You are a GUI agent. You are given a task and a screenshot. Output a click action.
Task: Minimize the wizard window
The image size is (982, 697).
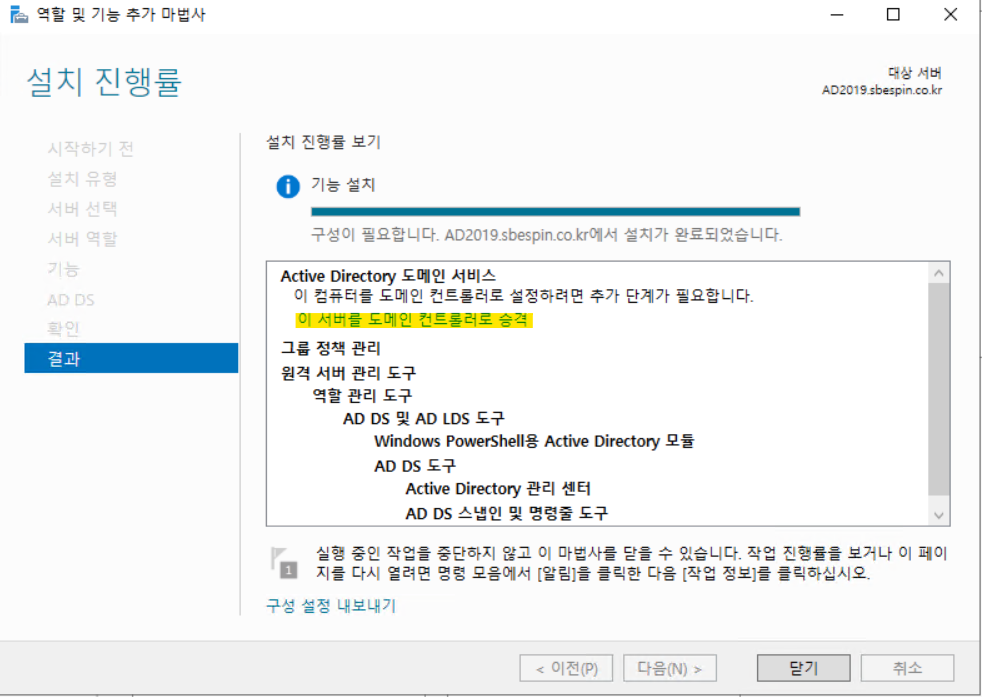pos(837,14)
